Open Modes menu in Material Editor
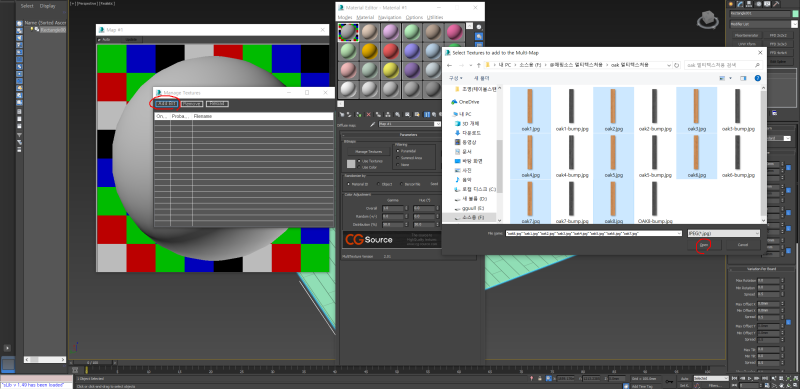This screenshot has width=800, height=389. [x=345, y=17]
